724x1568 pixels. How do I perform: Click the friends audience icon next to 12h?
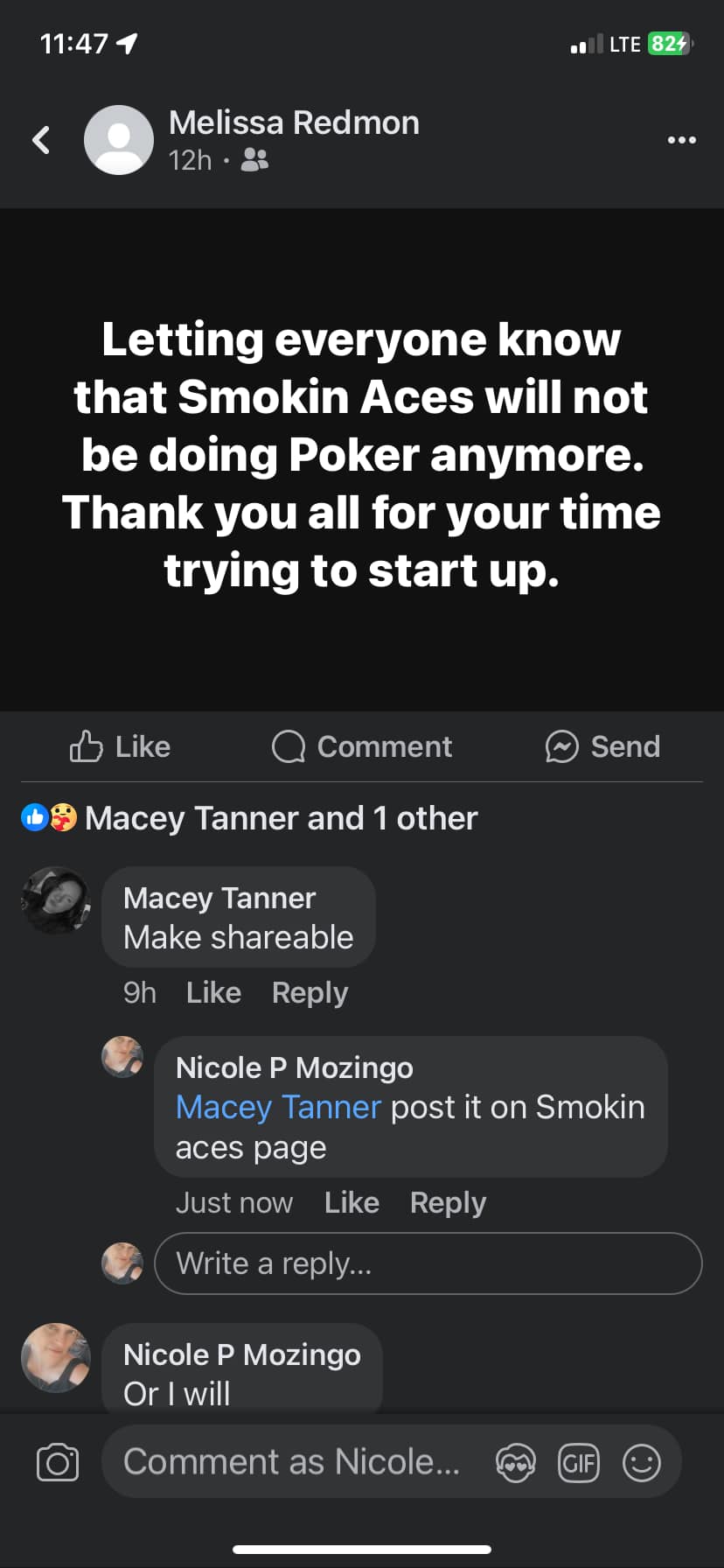tap(253, 160)
